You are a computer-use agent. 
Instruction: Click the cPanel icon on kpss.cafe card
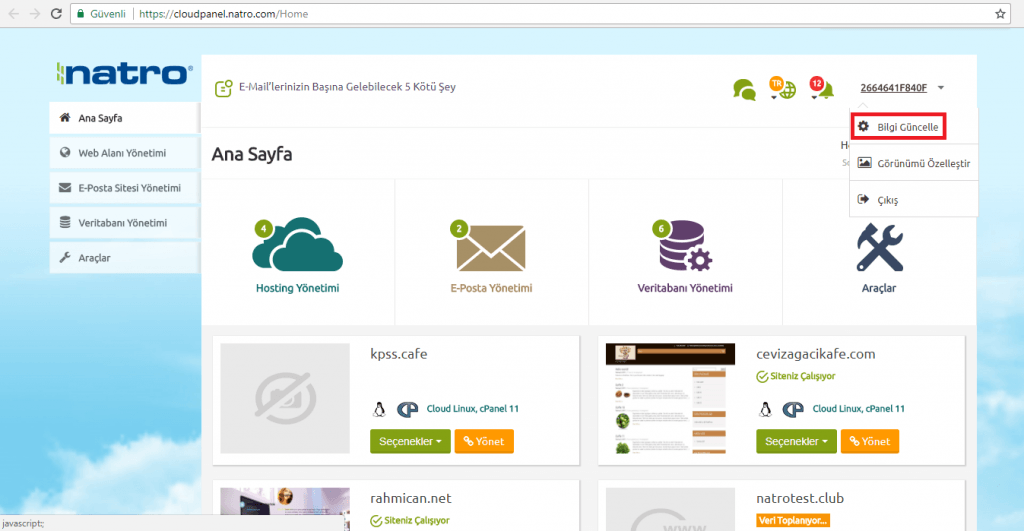coord(408,409)
